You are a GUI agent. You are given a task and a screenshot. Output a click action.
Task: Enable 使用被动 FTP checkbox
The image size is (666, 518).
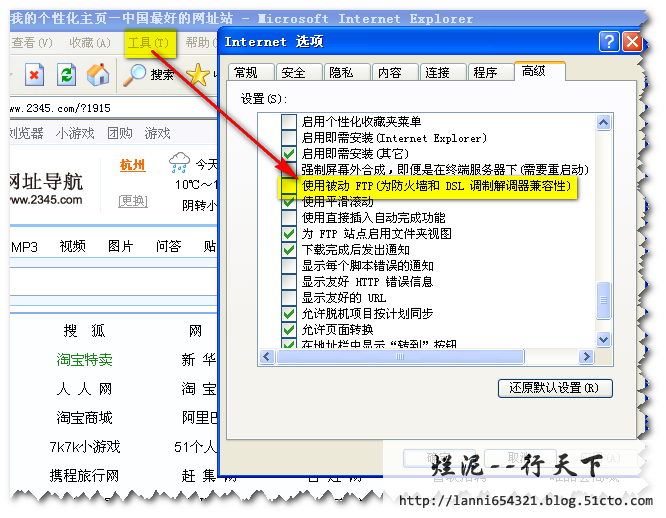point(289,186)
